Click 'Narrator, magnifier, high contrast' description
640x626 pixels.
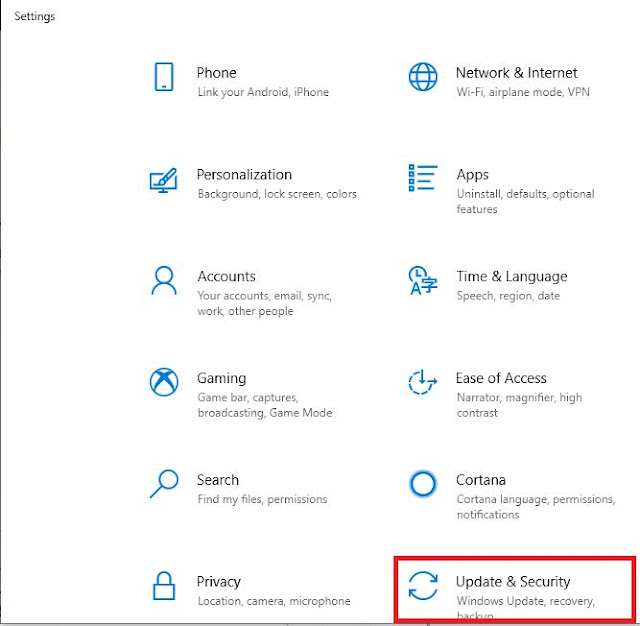click(519, 405)
